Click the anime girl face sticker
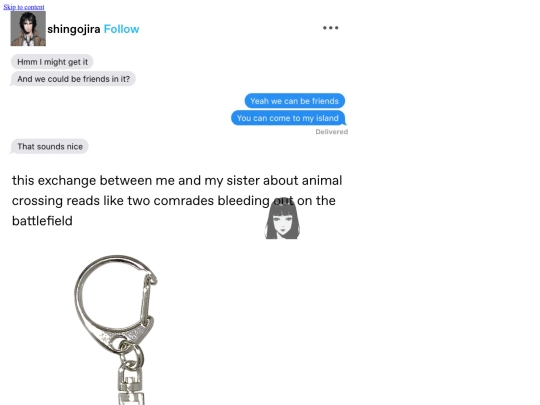 tap(282, 219)
